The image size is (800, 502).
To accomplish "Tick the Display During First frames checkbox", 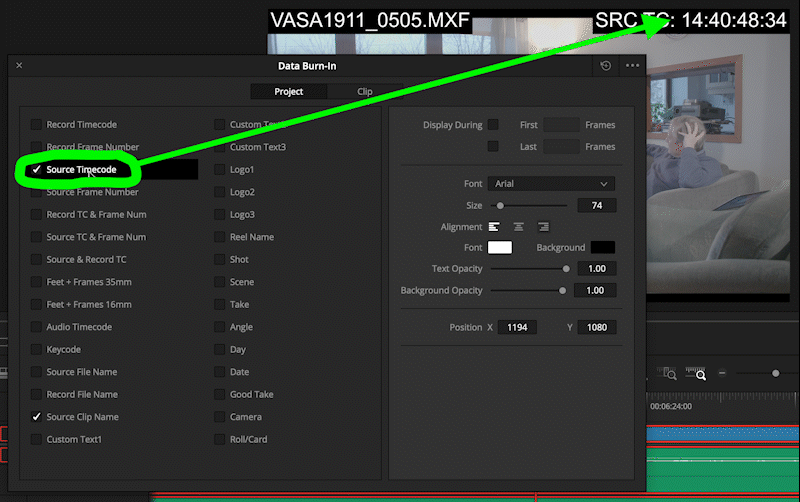I will [x=493, y=125].
